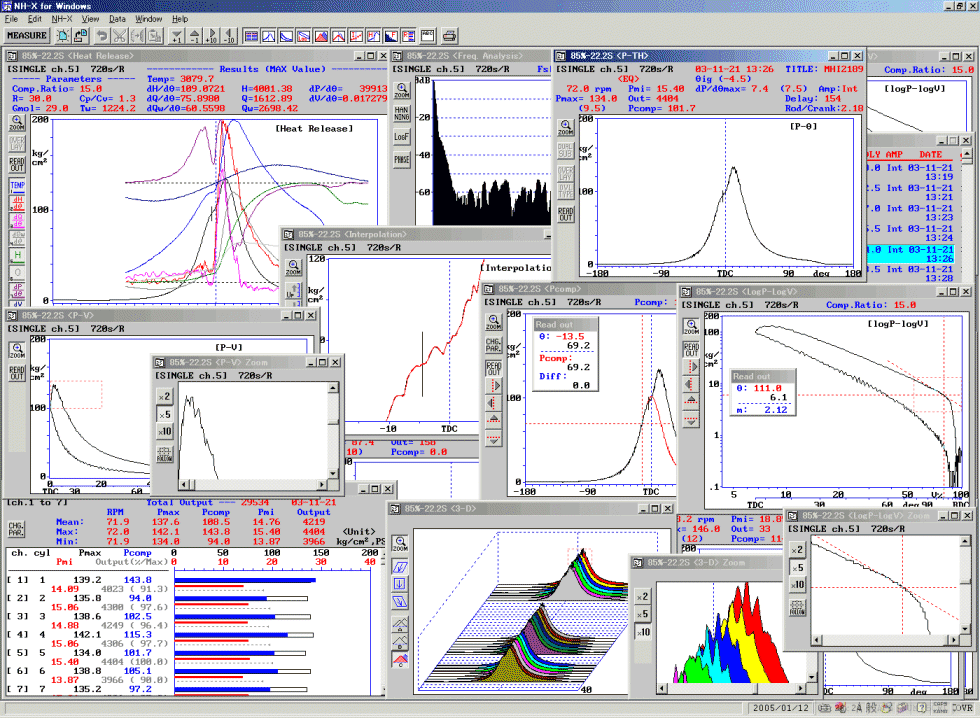Click the ABC icon in the toolbar

[x=428, y=36]
